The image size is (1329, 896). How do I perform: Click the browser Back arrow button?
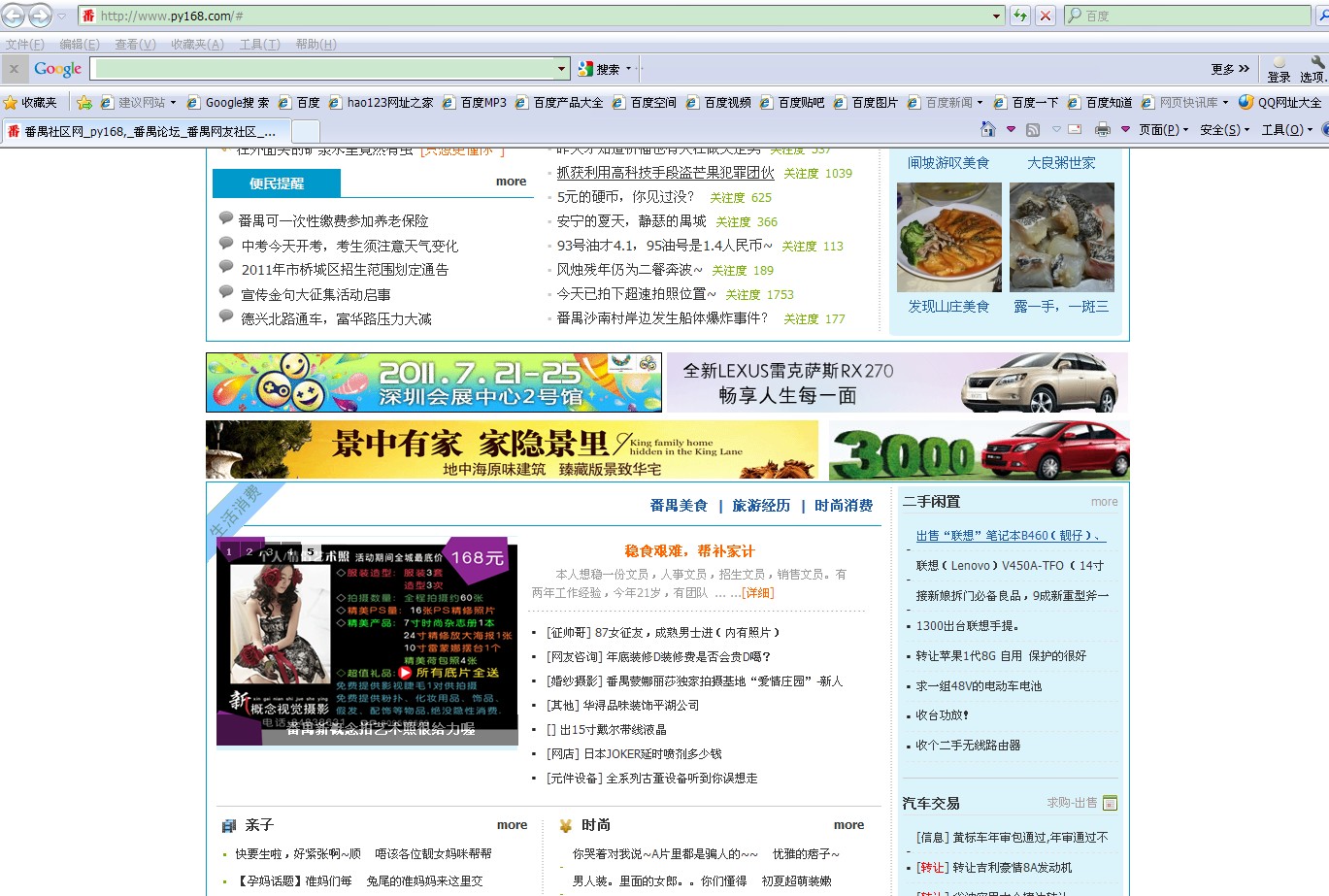pyautogui.click(x=14, y=16)
